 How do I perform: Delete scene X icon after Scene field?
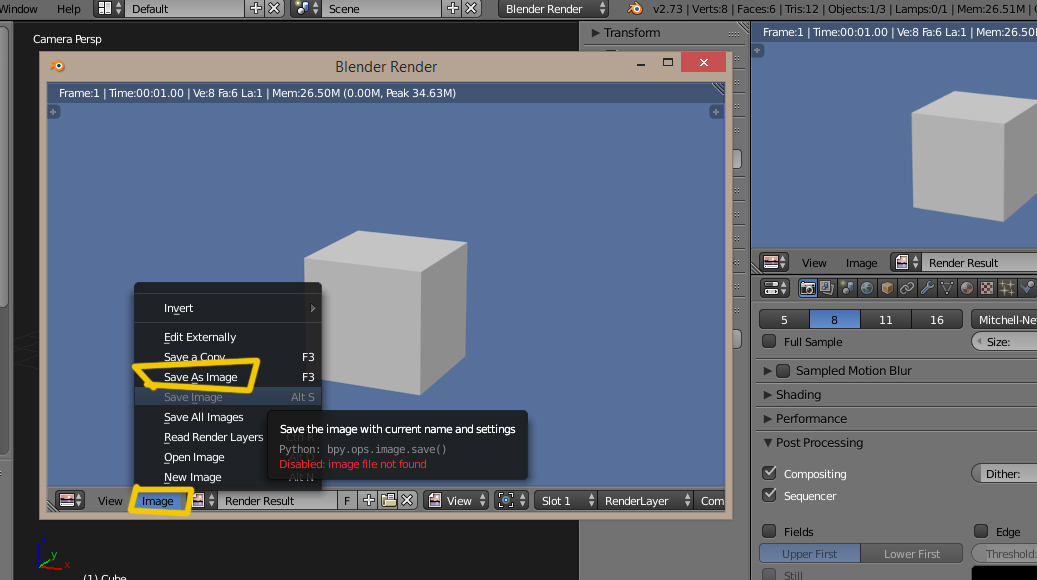point(472,9)
